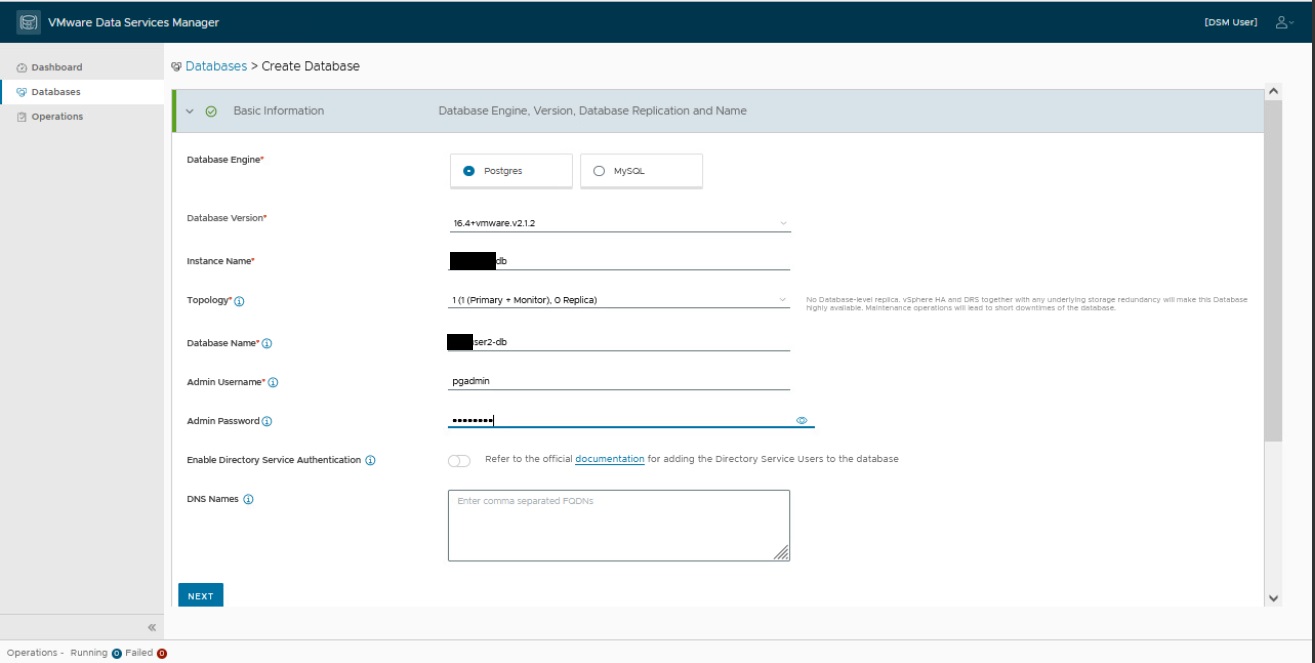Open the Database Version dropdown

coord(619,223)
